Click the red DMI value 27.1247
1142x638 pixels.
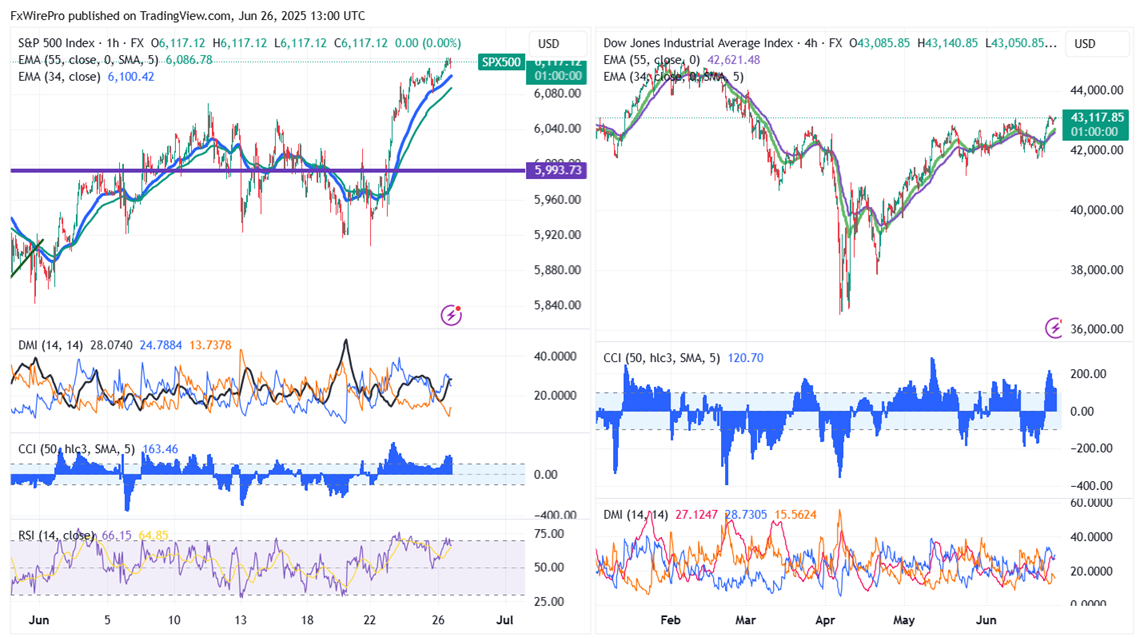[x=696, y=514]
